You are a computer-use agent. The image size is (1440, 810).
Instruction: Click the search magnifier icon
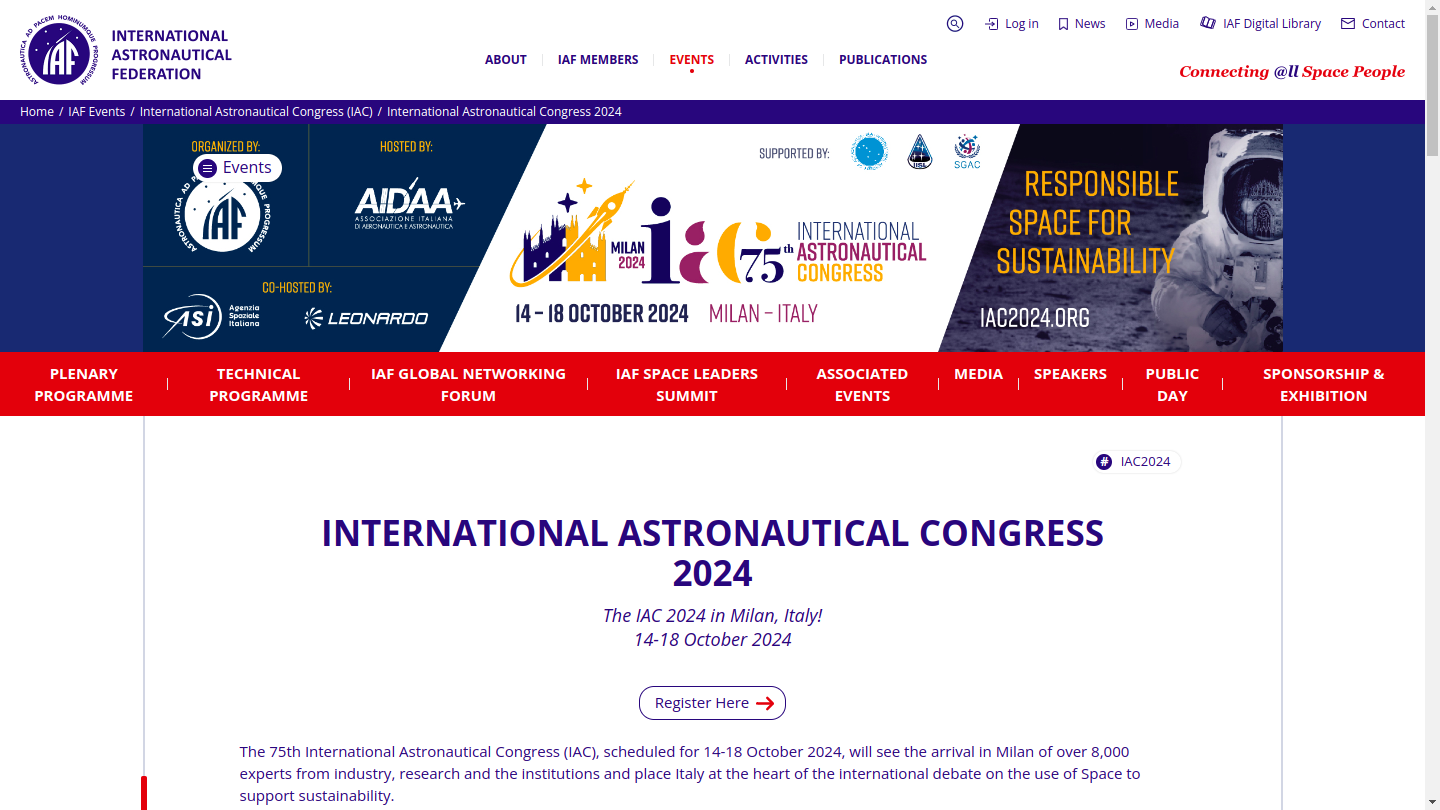(x=955, y=24)
